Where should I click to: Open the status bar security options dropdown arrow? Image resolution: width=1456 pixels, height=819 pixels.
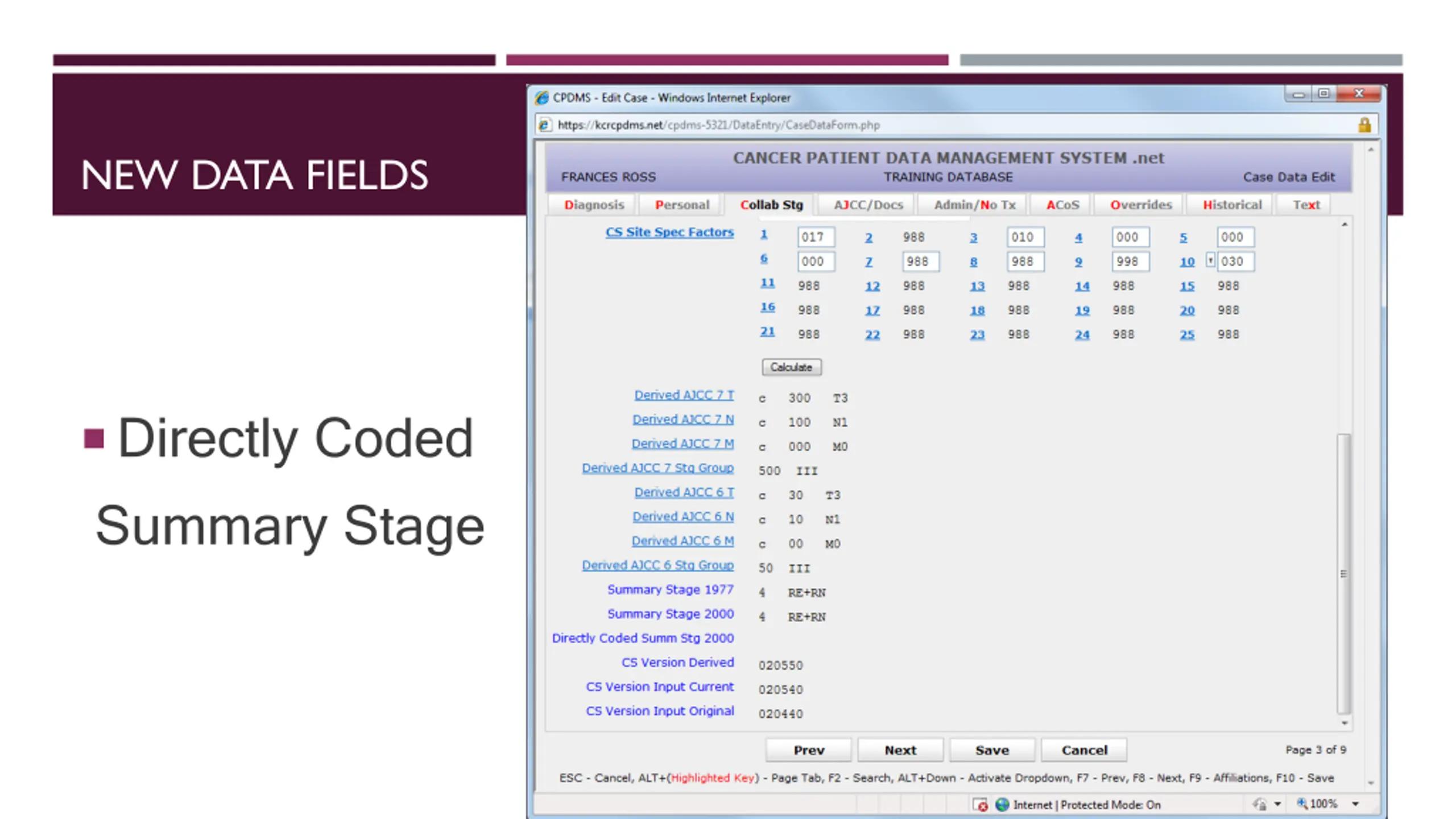point(1277,804)
